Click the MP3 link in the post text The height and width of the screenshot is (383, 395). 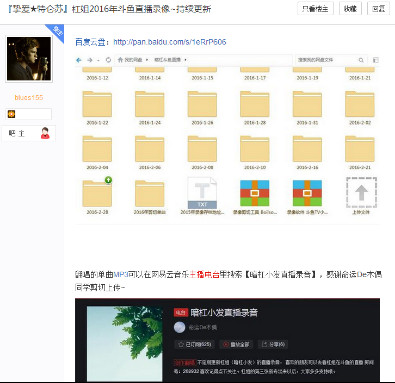coord(121,275)
